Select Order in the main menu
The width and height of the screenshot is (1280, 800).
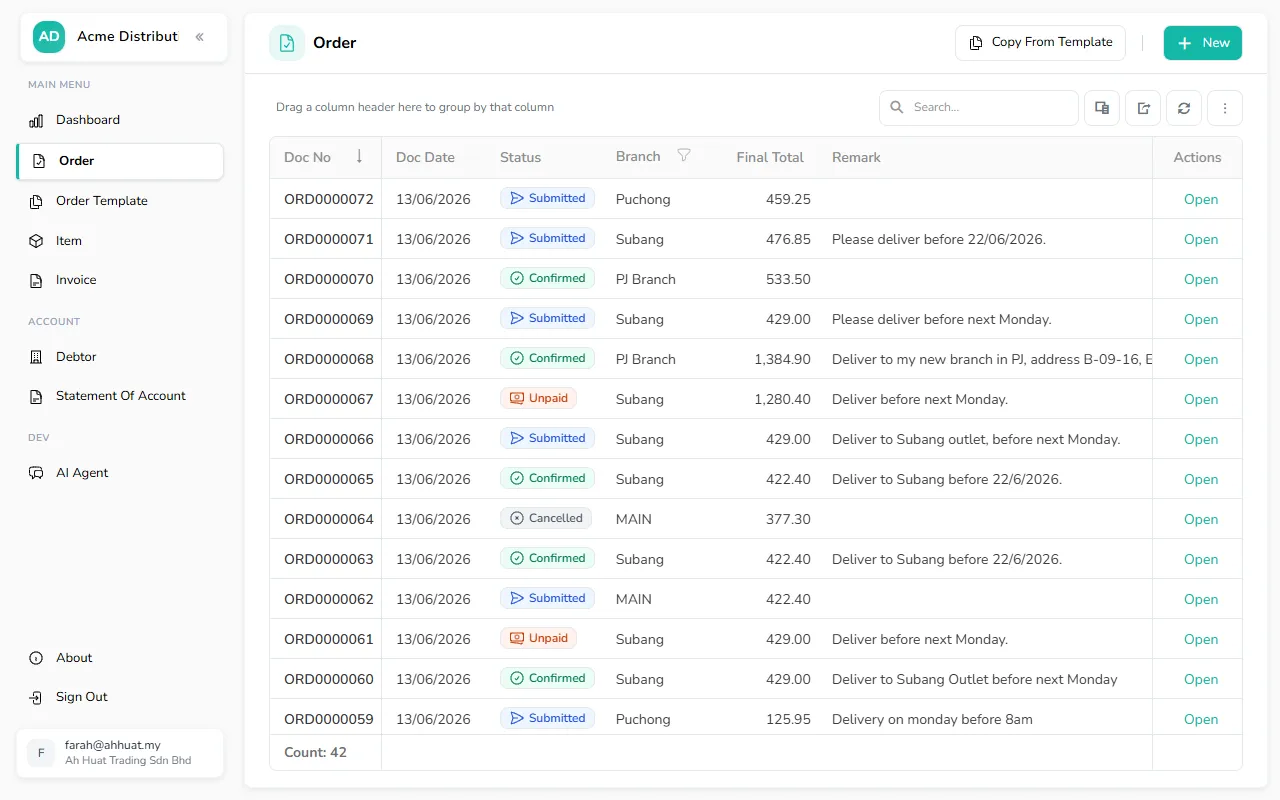coord(120,161)
